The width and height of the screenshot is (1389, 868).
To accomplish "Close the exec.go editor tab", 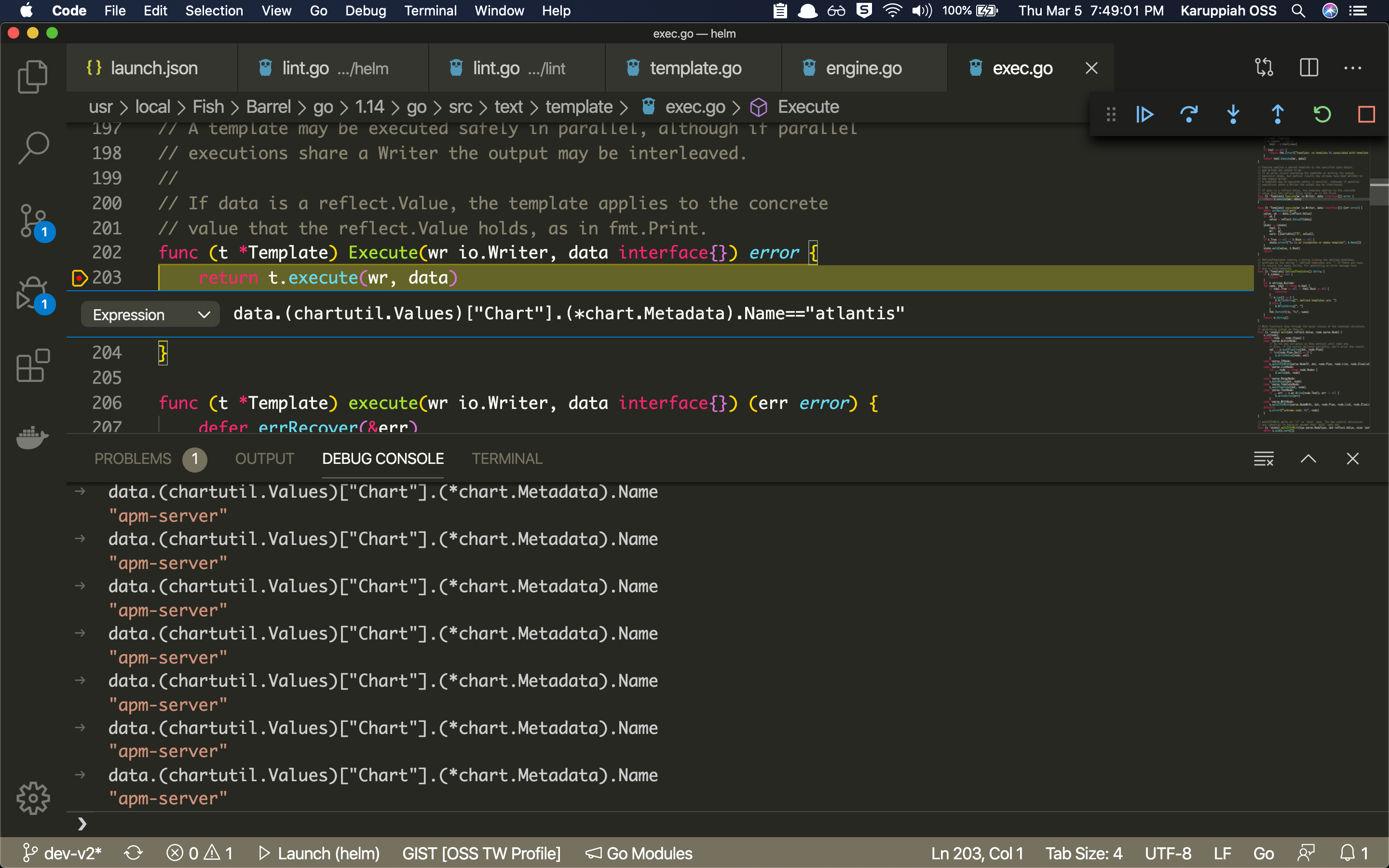I will pyautogui.click(x=1091, y=67).
